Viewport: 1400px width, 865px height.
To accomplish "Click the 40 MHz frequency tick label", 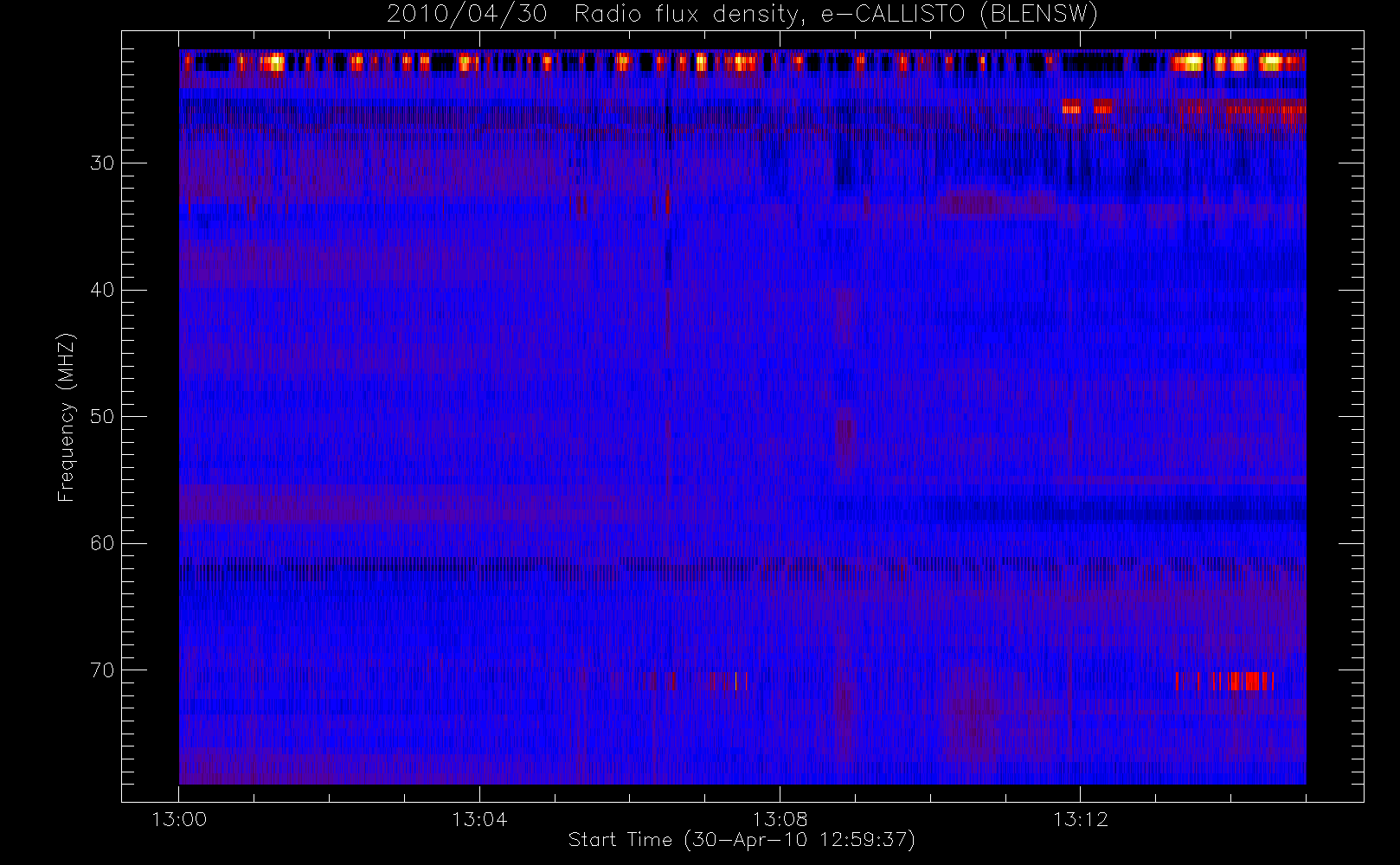I will pos(102,290).
